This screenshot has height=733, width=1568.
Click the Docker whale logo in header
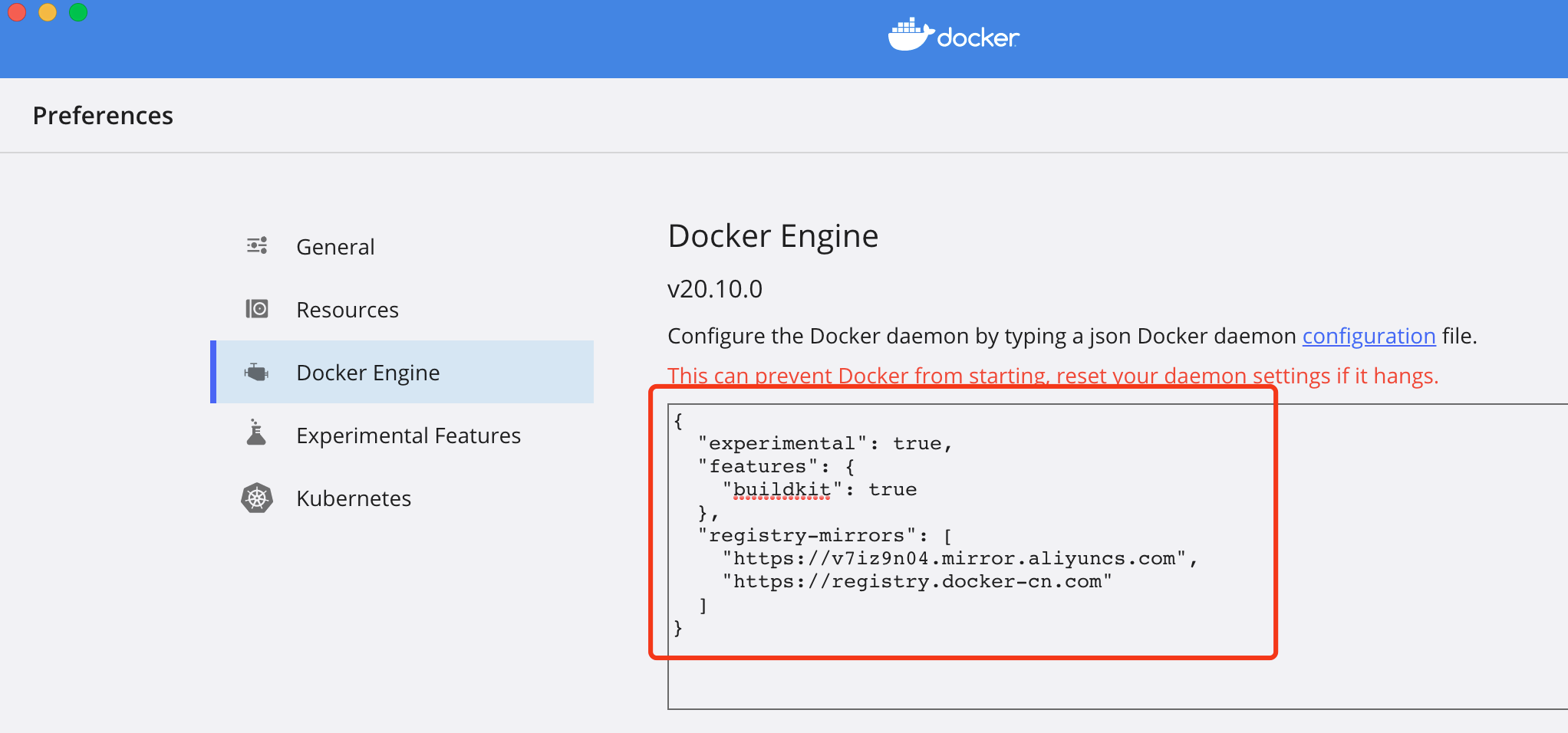(x=954, y=35)
